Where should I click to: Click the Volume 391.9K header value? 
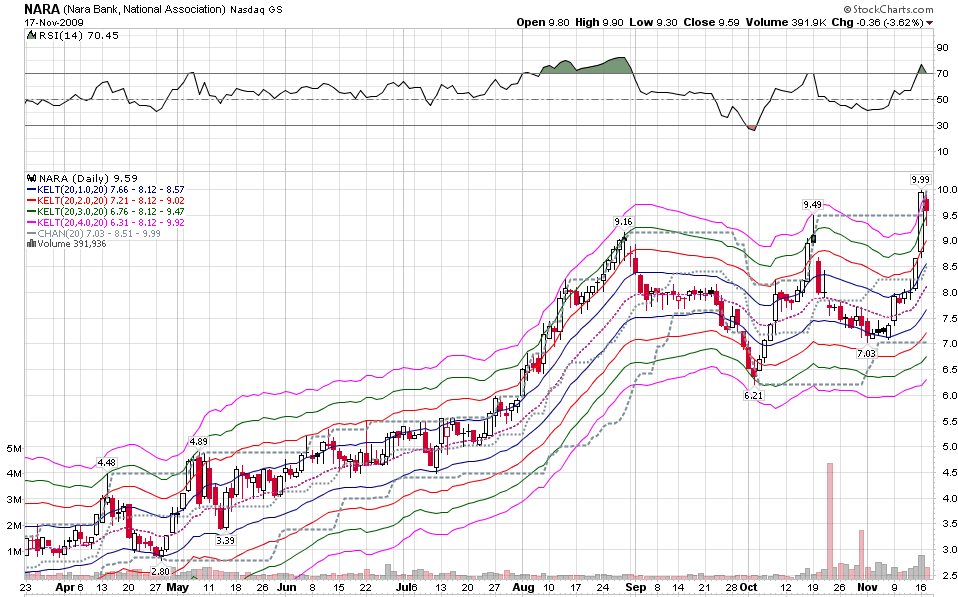tap(787, 22)
